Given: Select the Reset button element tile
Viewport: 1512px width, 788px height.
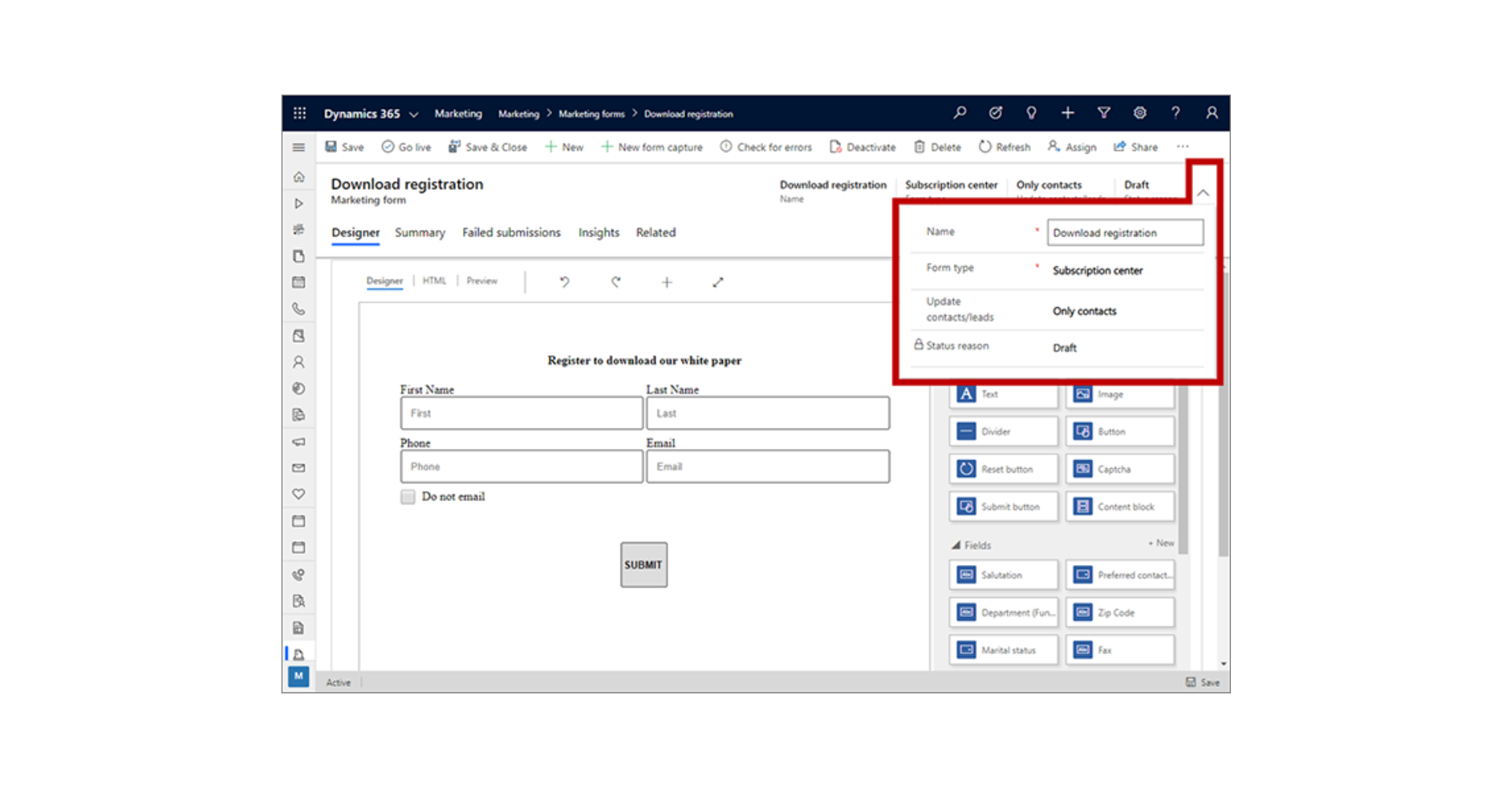Looking at the screenshot, I should coord(1002,469).
